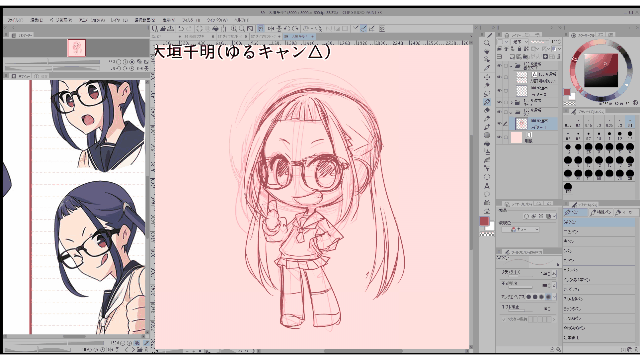Viewport: 640px width, 360px height.
Task: Select the round gradient tool icon
Action: [487, 135]
